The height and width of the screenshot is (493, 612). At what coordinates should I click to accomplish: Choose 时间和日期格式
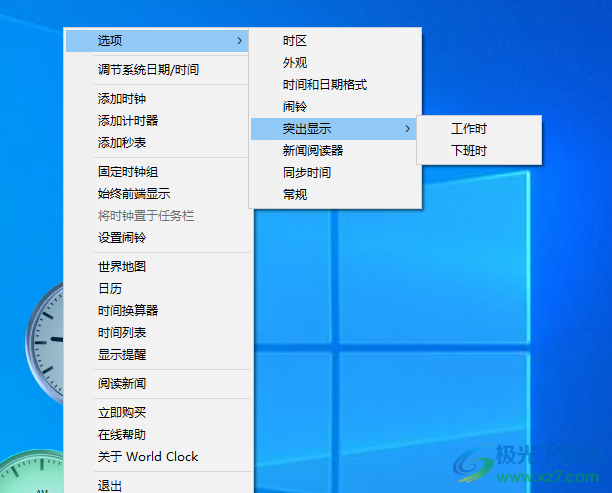point(335,84)
